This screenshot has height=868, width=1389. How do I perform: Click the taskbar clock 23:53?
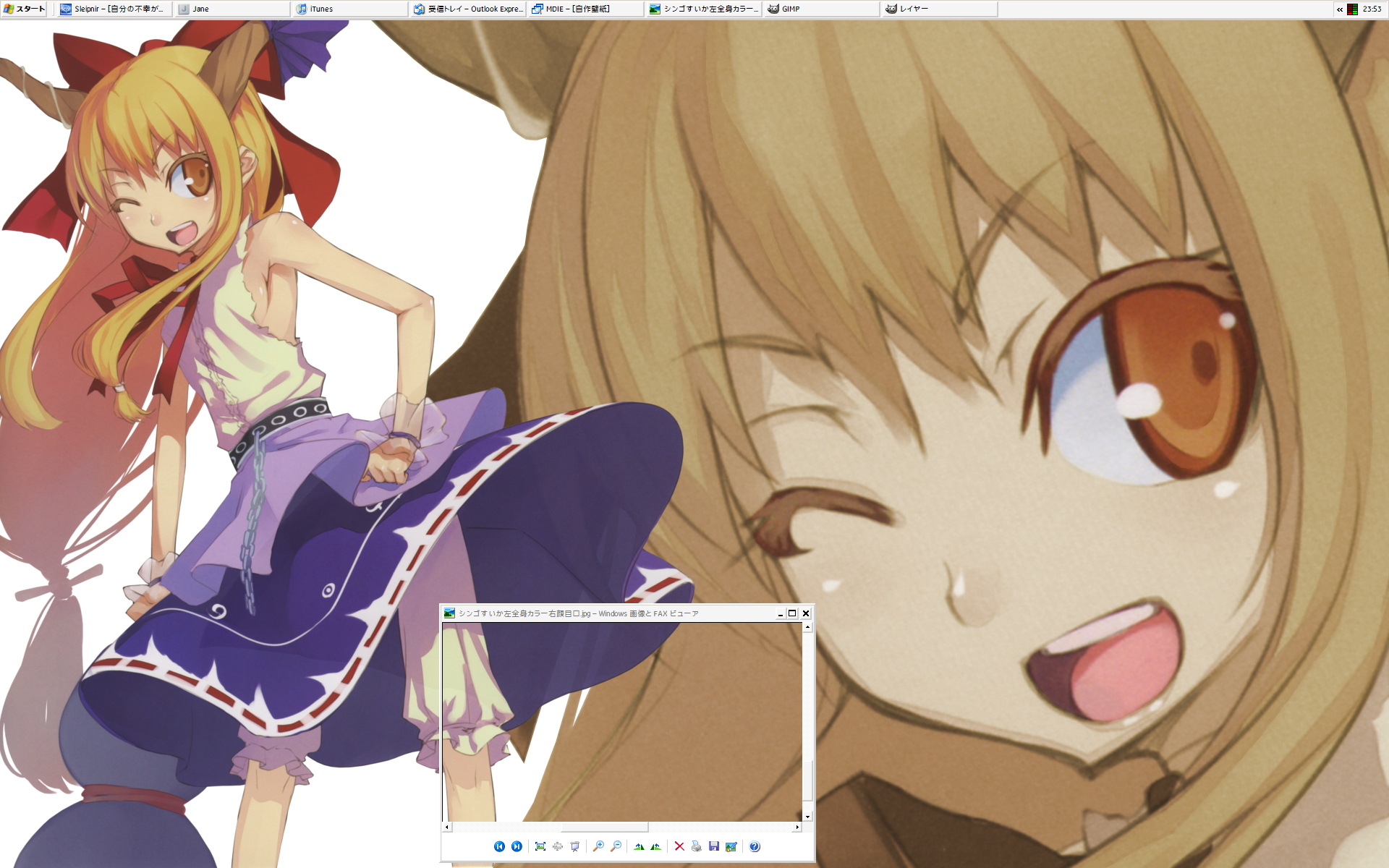(x=1372, y=9)
